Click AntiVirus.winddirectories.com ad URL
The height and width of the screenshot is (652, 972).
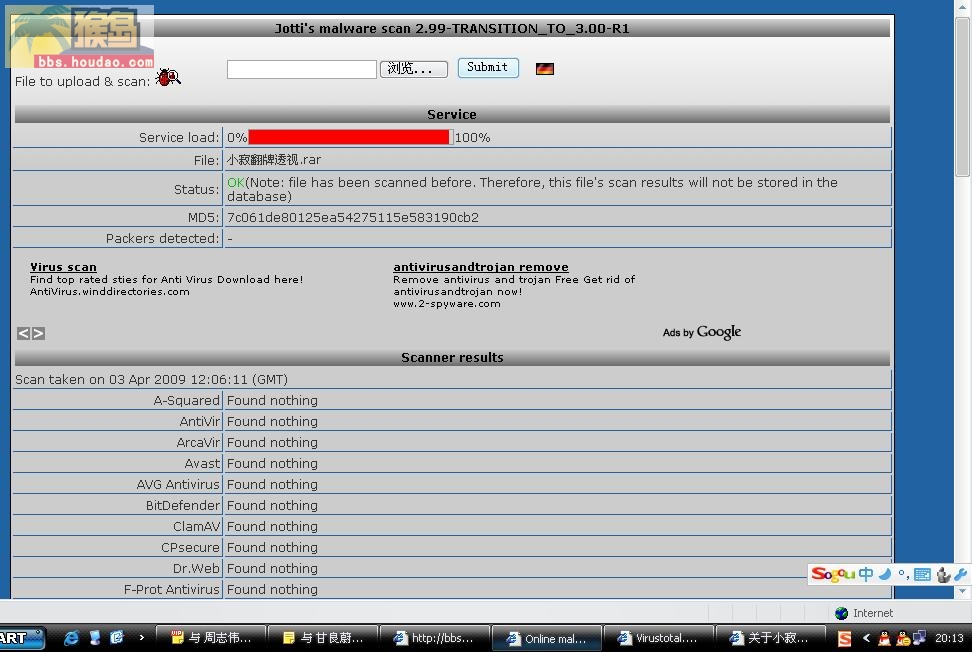click(110, 292)
